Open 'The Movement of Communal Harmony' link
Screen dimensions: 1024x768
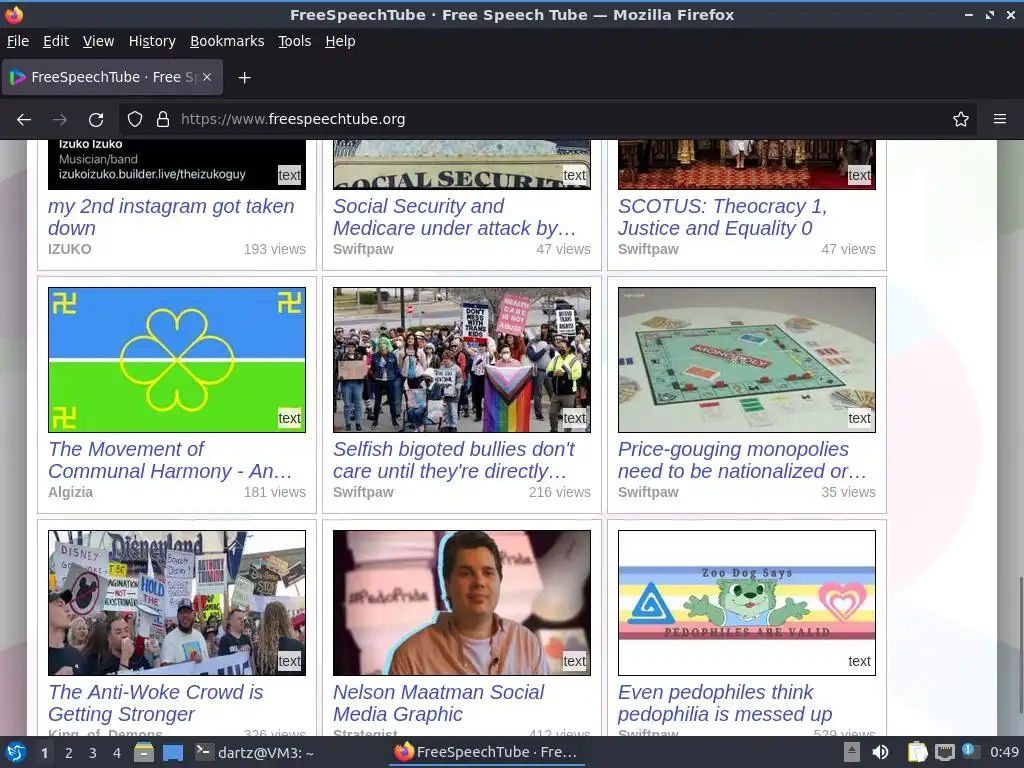coord(170,460)
